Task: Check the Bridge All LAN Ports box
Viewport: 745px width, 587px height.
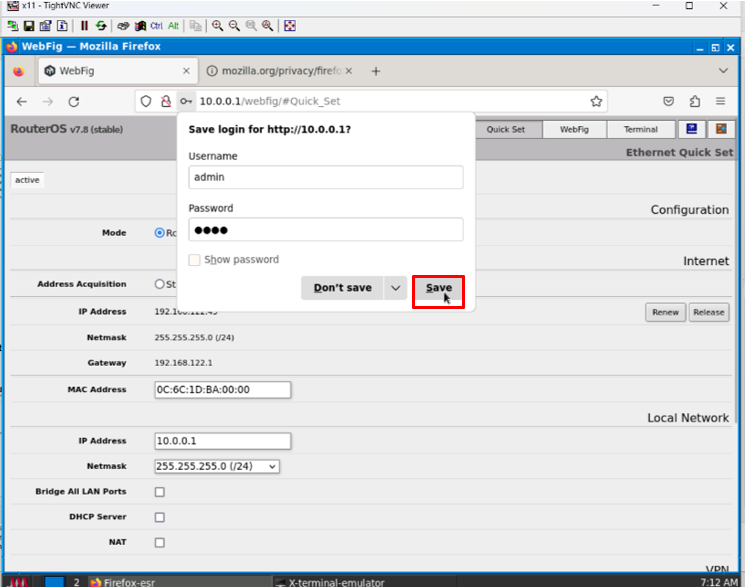Action: (x=159, y=492)
